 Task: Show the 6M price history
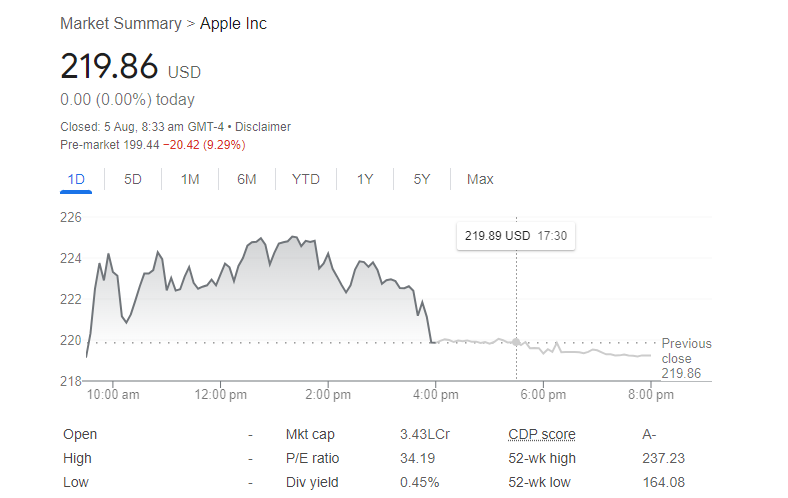(x=247, y=179)
